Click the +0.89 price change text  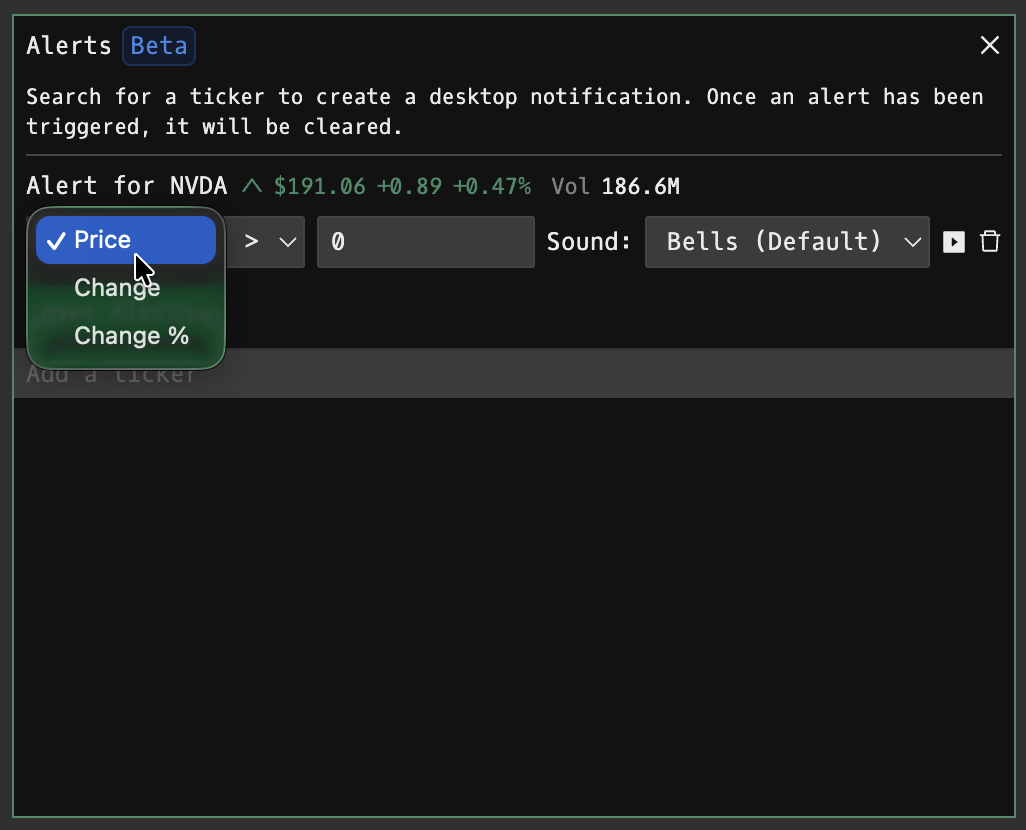coord(410,187)
